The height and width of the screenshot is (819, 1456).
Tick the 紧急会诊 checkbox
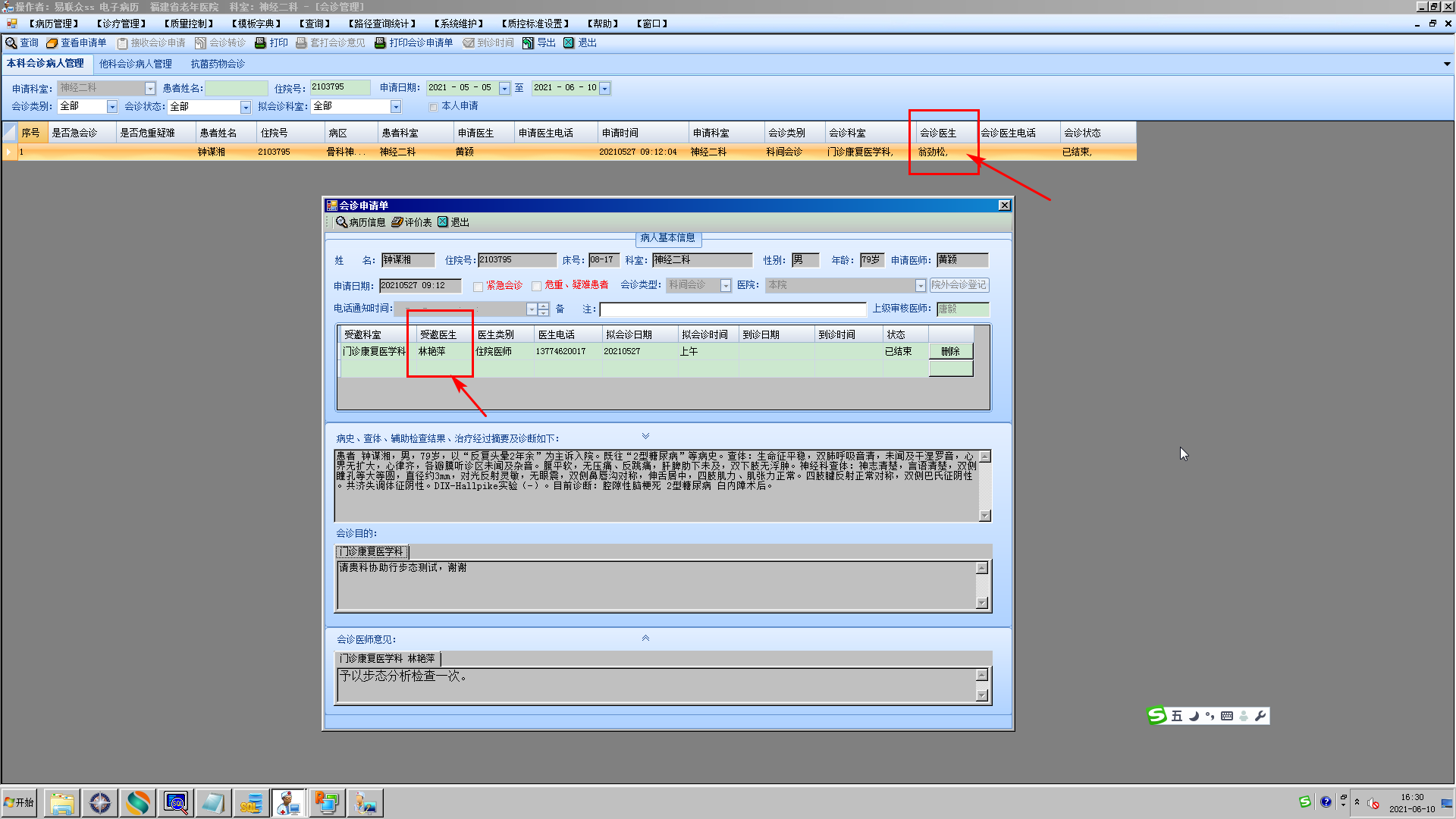tap(479, 287)
